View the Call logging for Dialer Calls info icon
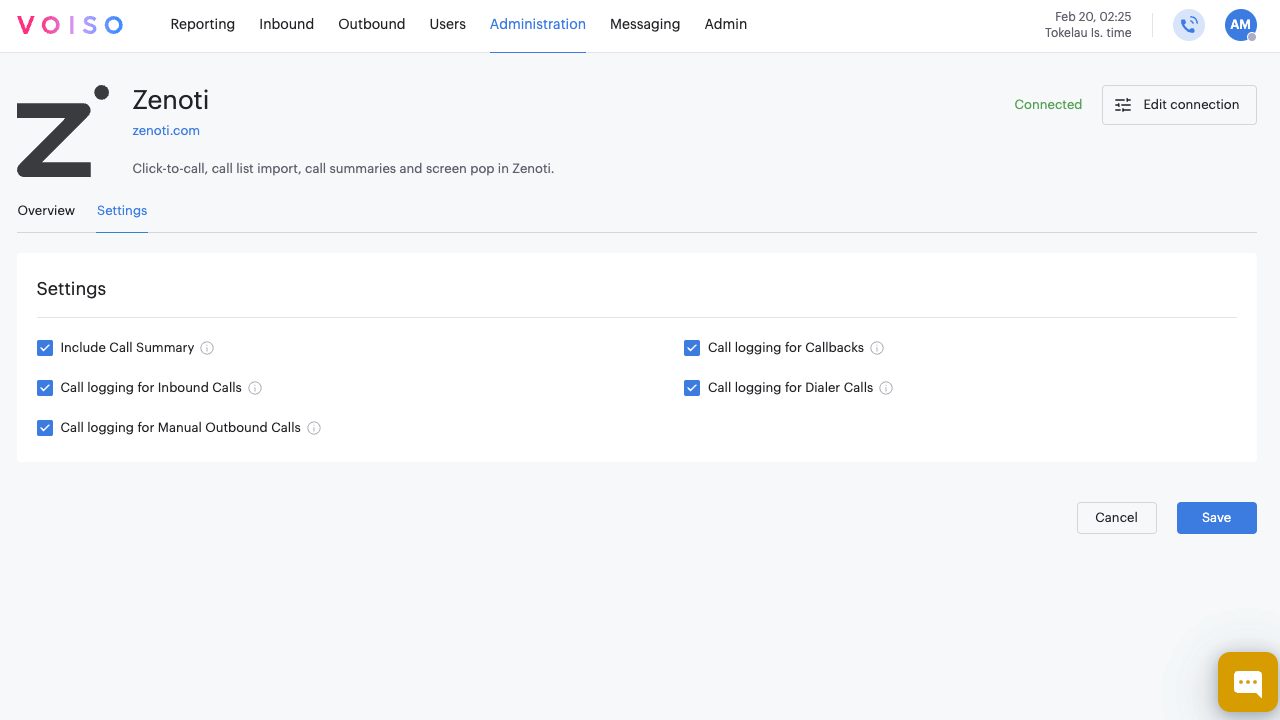The width and height of the screenshot is (1280, 720). click(x=886, y=387)
